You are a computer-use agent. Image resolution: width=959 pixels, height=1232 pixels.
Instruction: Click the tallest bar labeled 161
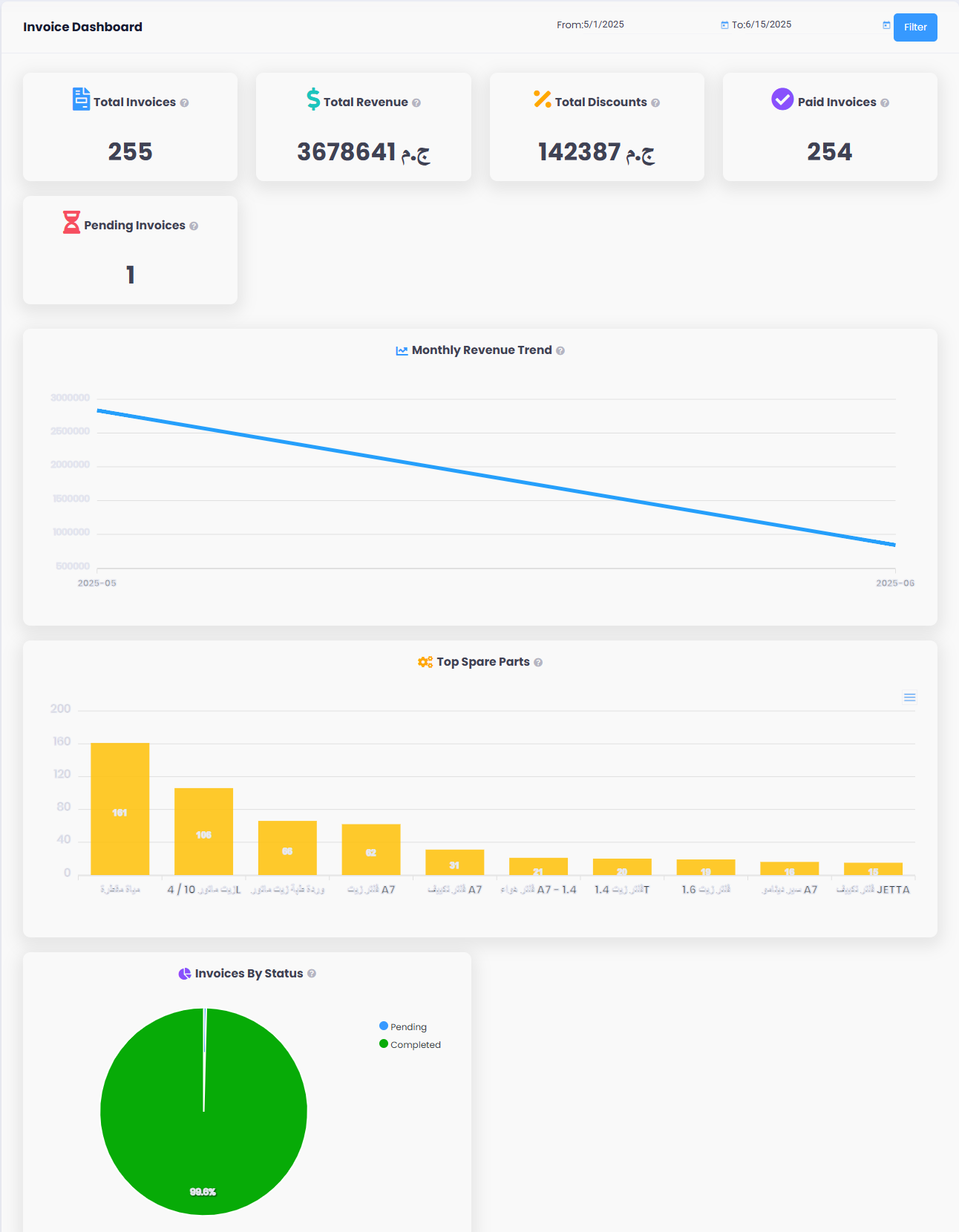tap(120, 809)
